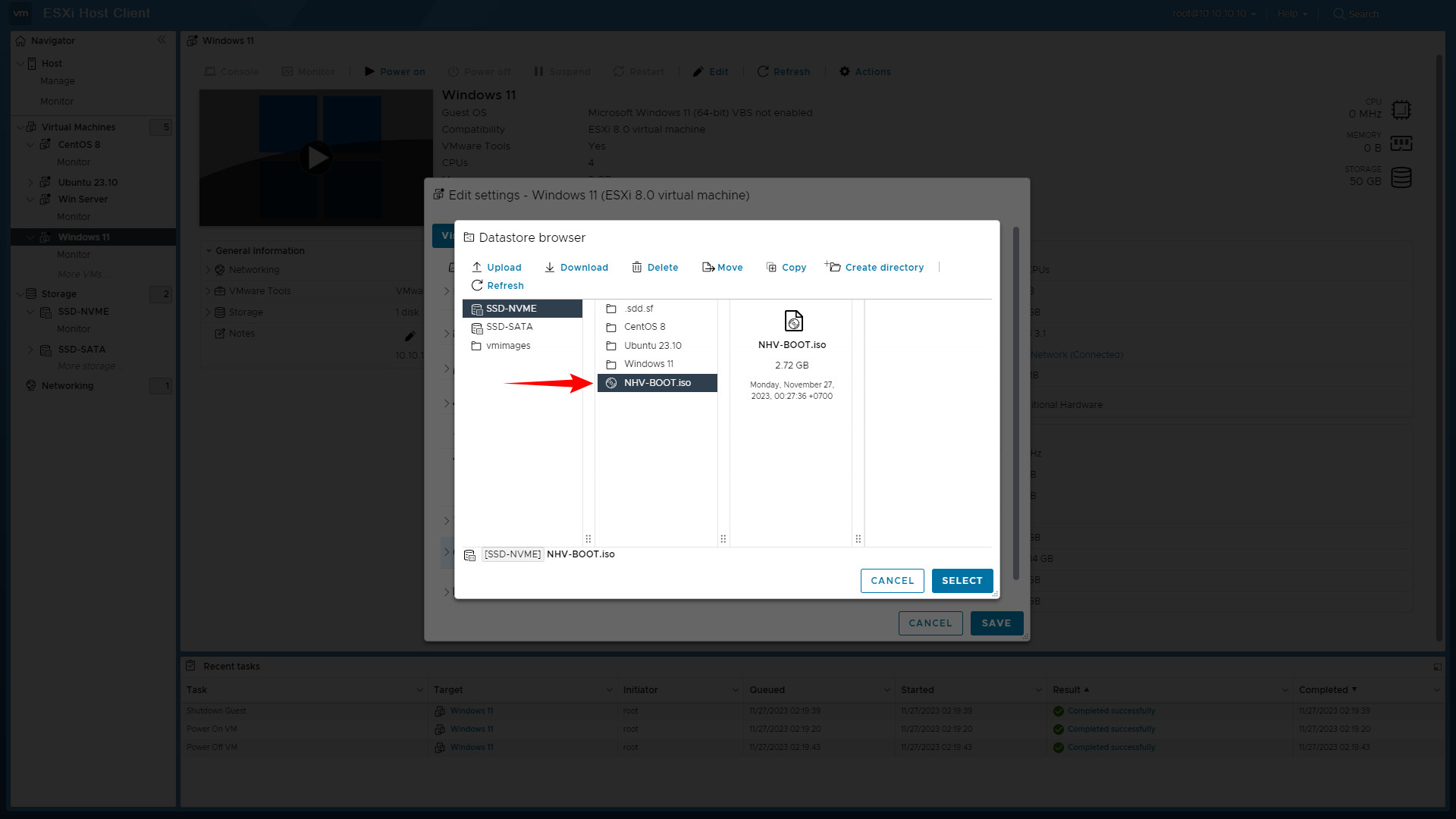Click SAVE in Edit settings dialog
The height and width of the screenshot is (819, 1456).
996,623
